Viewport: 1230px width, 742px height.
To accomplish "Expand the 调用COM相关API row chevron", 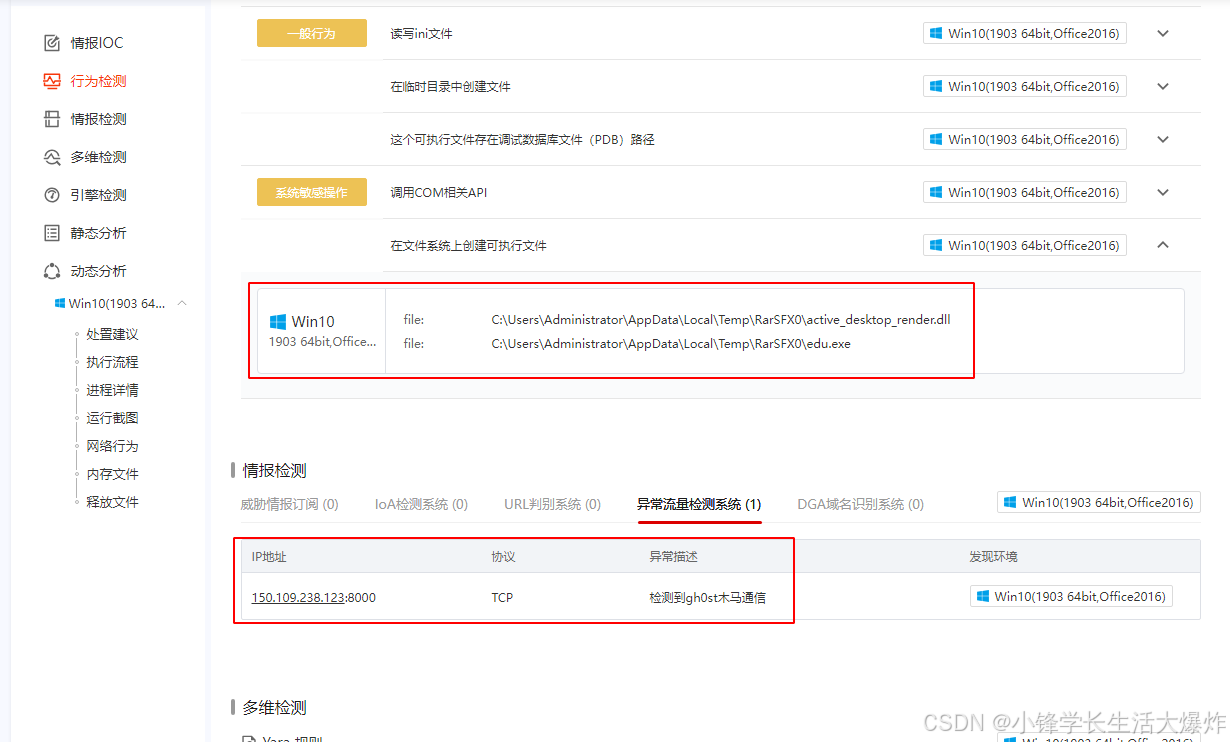I will [x=1163, y=192].
